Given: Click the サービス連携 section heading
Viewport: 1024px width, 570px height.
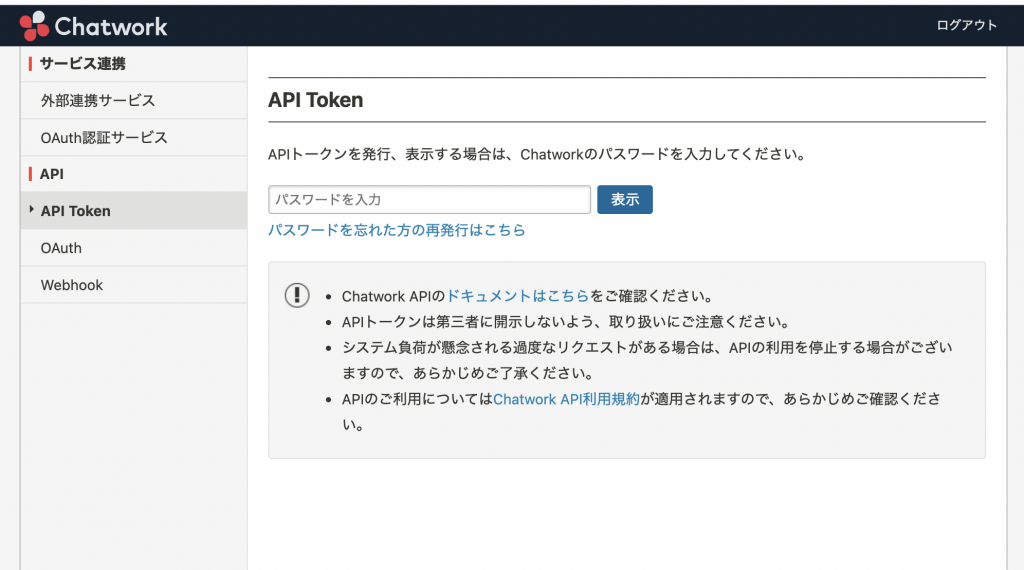Looking at the screenshot, I should tap(82, 64).
